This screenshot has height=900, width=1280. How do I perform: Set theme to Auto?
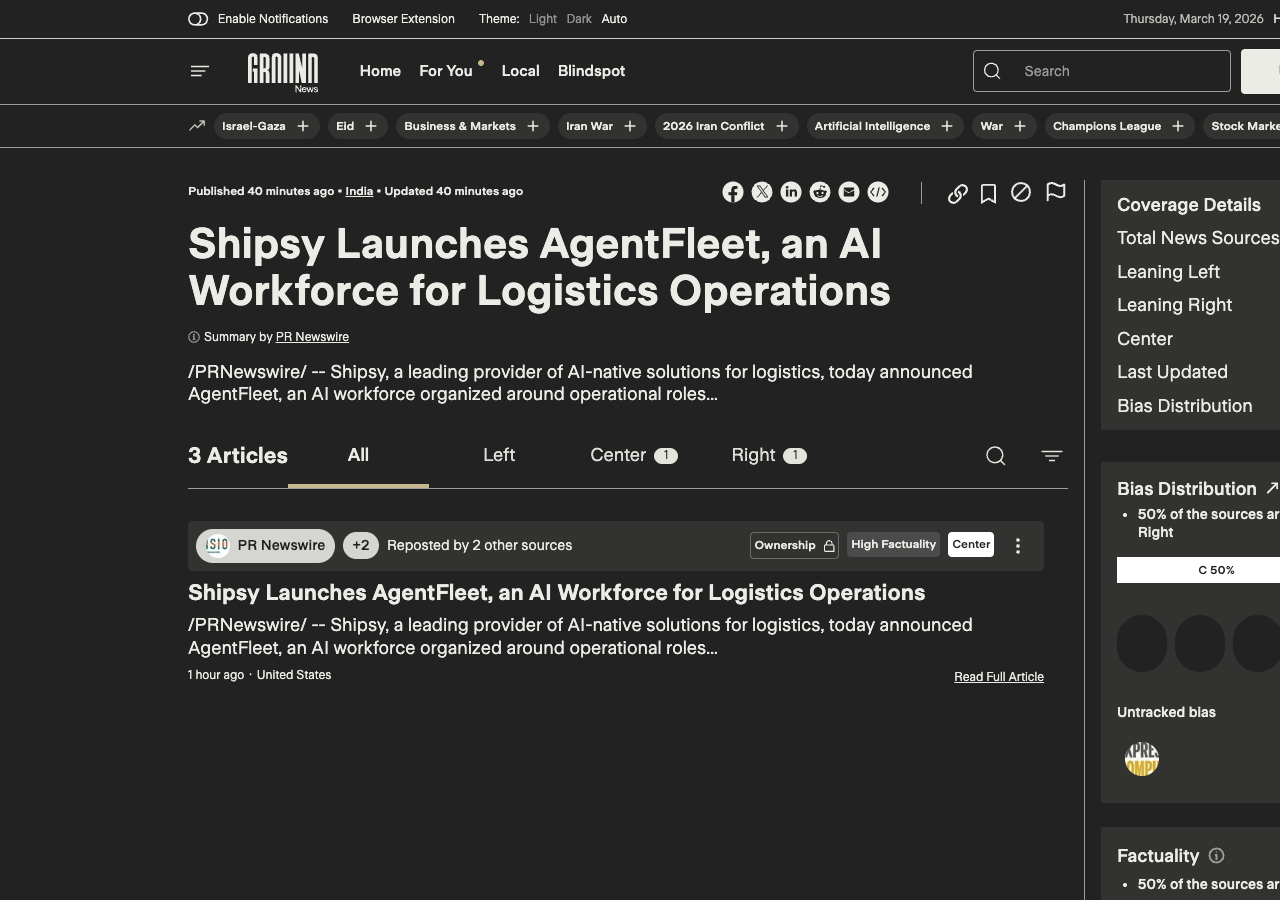(614, 19)
